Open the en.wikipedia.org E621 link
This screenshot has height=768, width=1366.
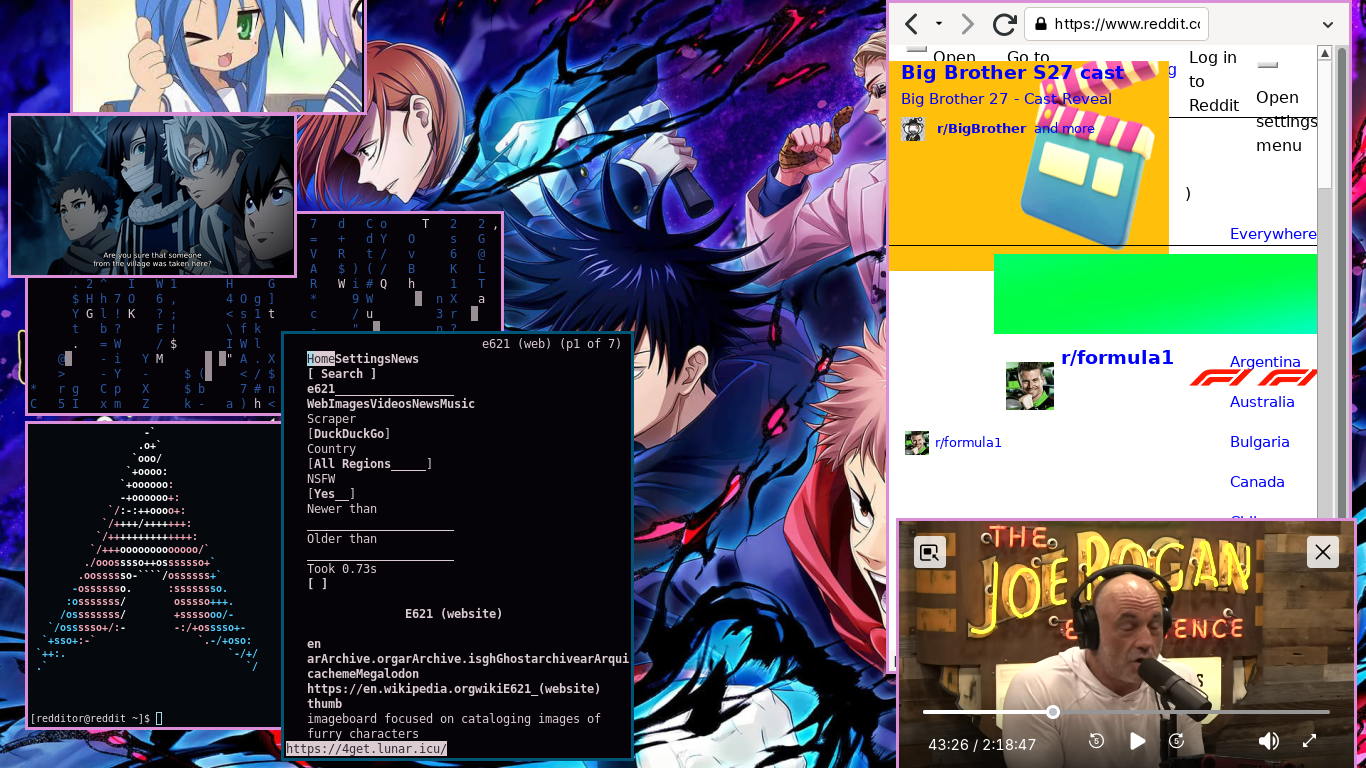(454, 689)
